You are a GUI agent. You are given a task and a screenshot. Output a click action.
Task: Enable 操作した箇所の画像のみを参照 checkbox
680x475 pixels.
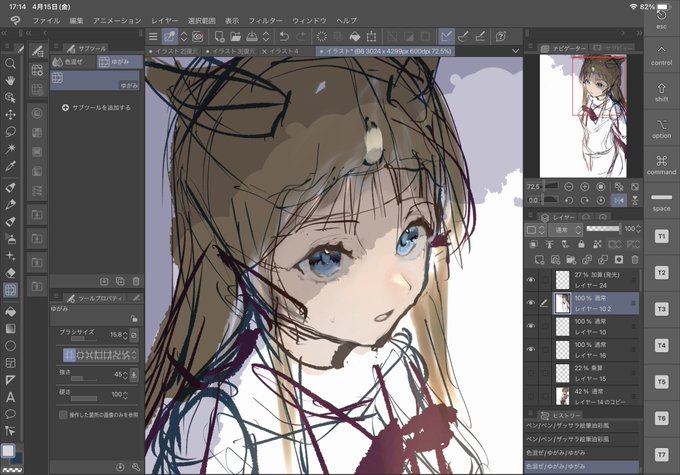pyautogui.click(x=63, y=415)
